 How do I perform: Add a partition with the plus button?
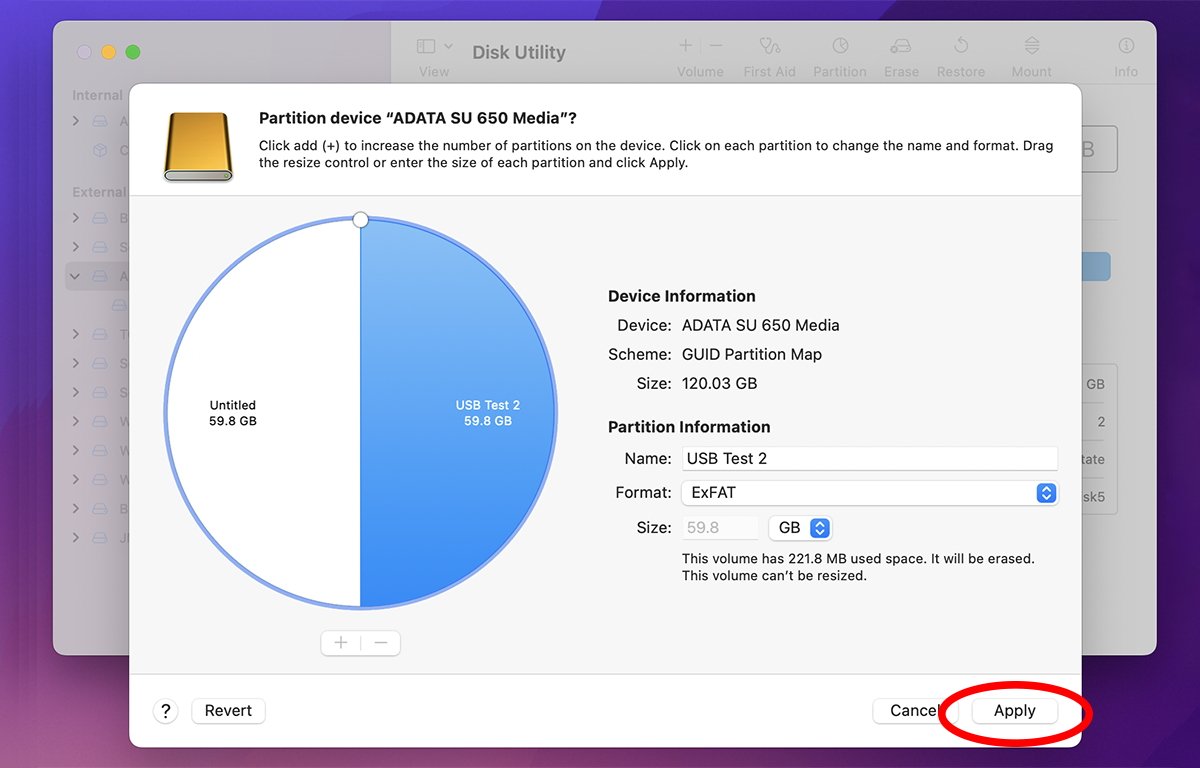click(x=341, y=643)
